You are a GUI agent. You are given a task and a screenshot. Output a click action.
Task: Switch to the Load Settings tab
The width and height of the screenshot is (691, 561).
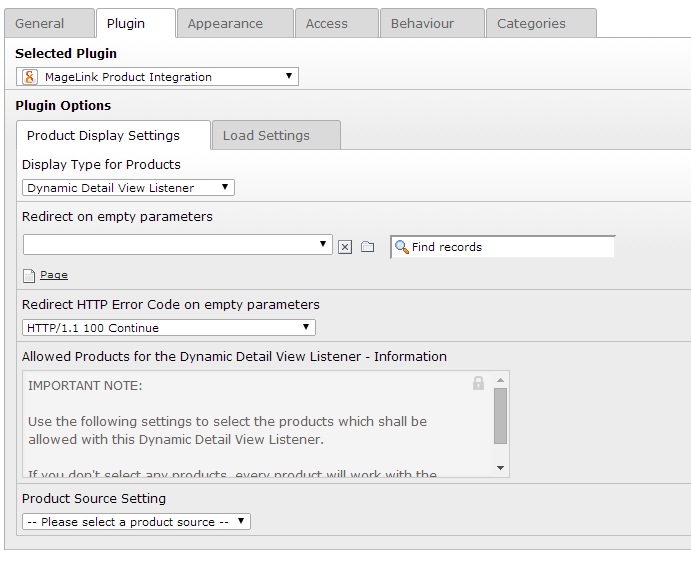tap(266, 136)
